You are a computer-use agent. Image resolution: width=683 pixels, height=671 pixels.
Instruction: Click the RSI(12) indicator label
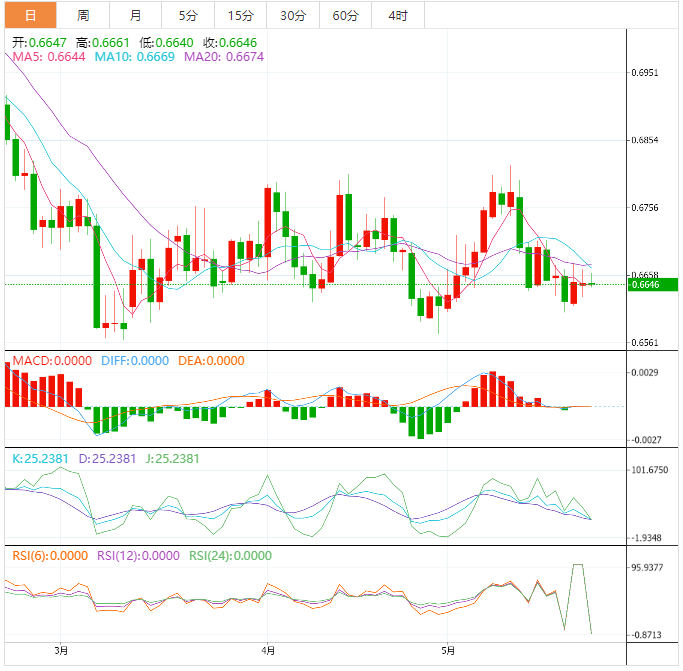click(138, 556)
